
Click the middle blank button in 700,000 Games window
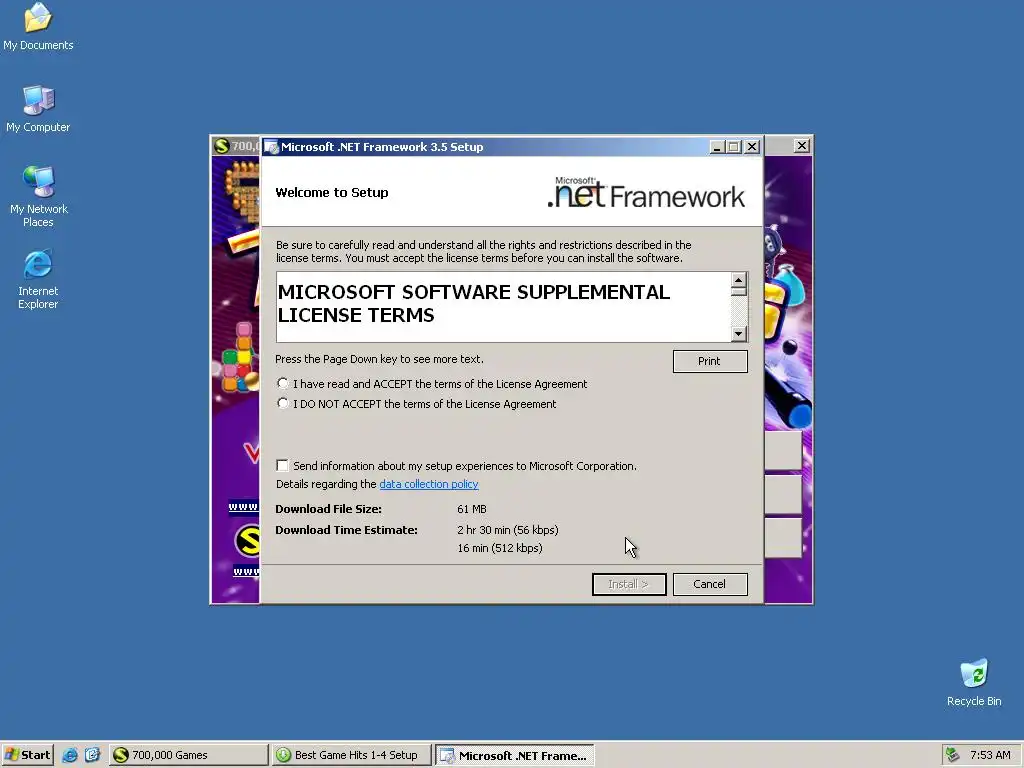coord(783,494)
